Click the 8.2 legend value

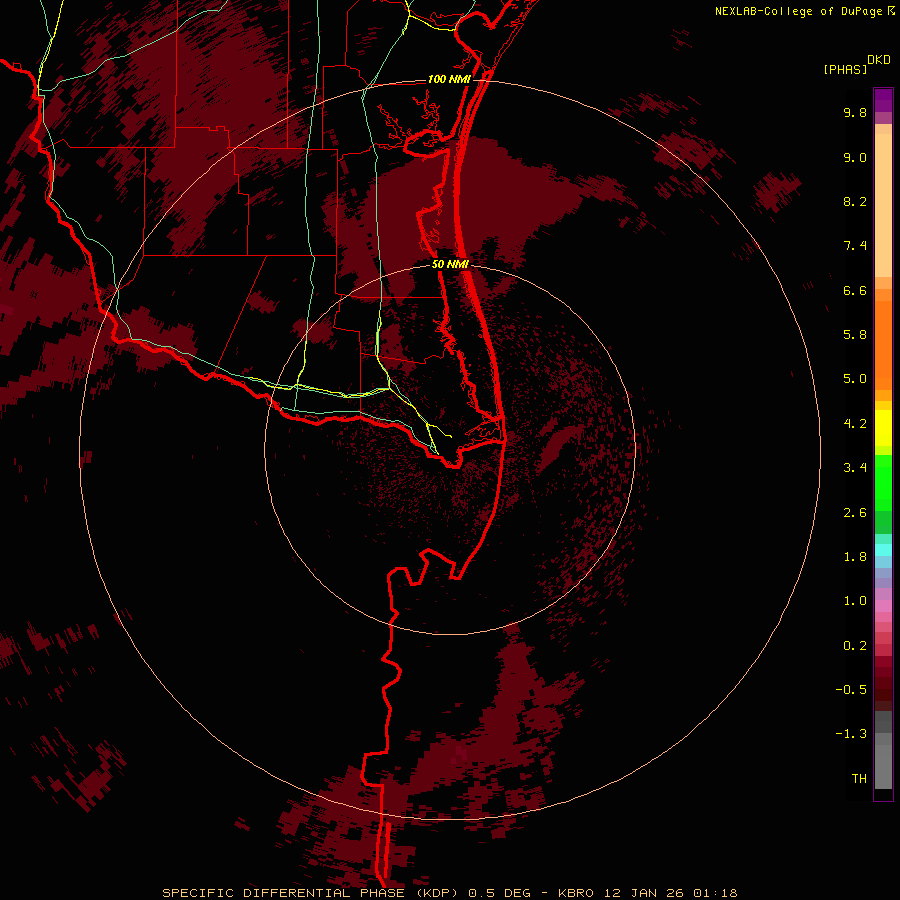click(855, 201)
